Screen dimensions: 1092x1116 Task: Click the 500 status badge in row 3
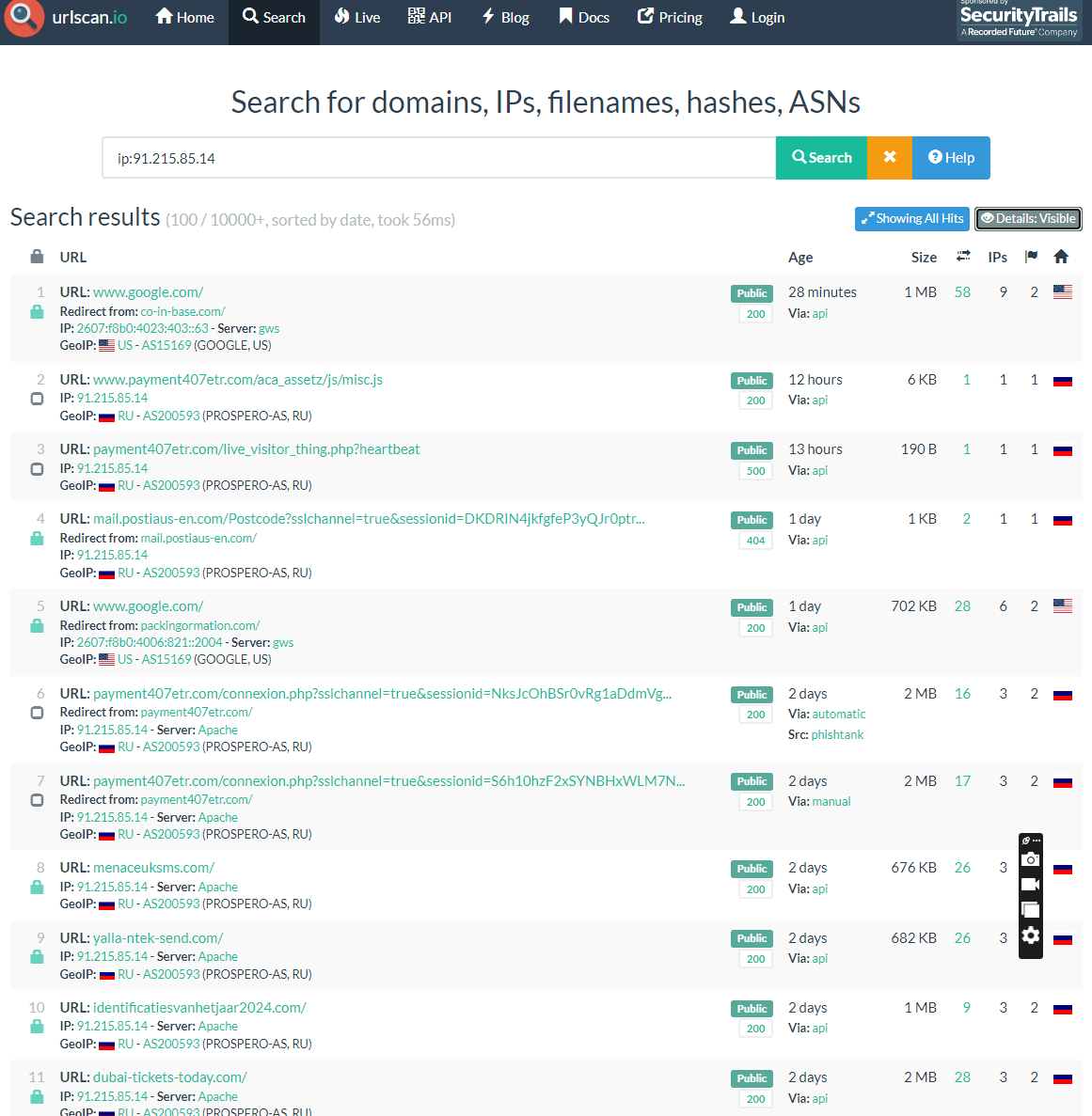[x=756, y=471]
